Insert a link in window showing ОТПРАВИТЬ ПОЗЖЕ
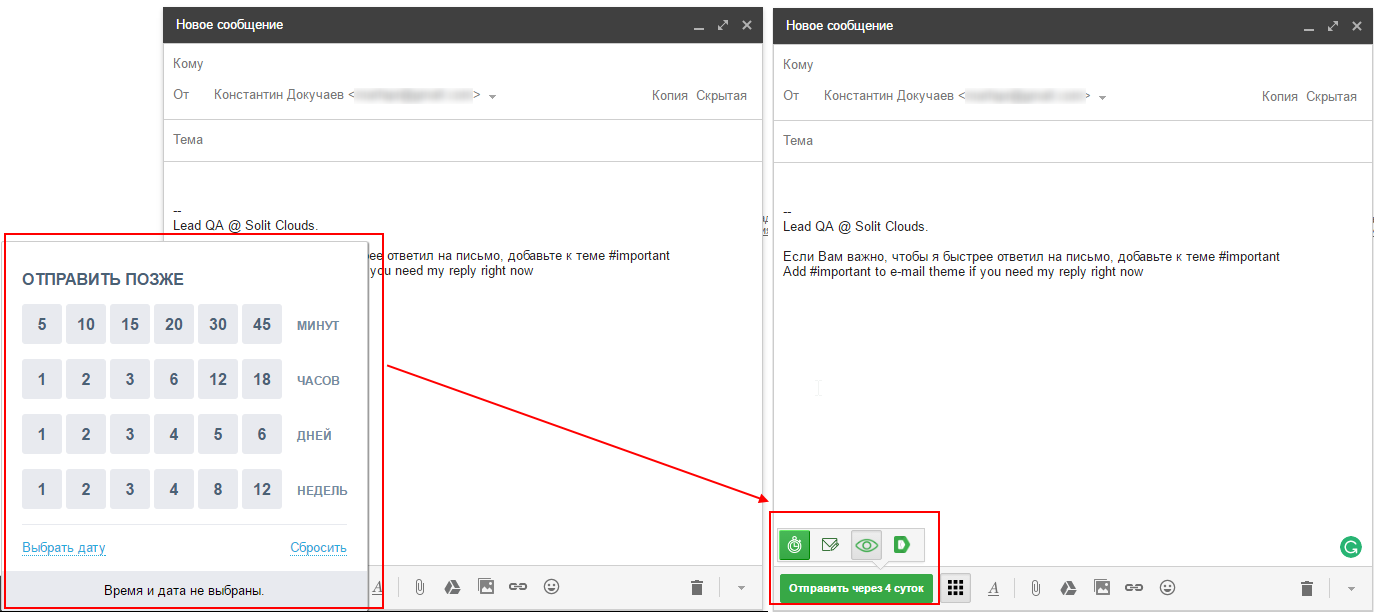This screenshot has height=612, width=1388. (x=518, y=587)
